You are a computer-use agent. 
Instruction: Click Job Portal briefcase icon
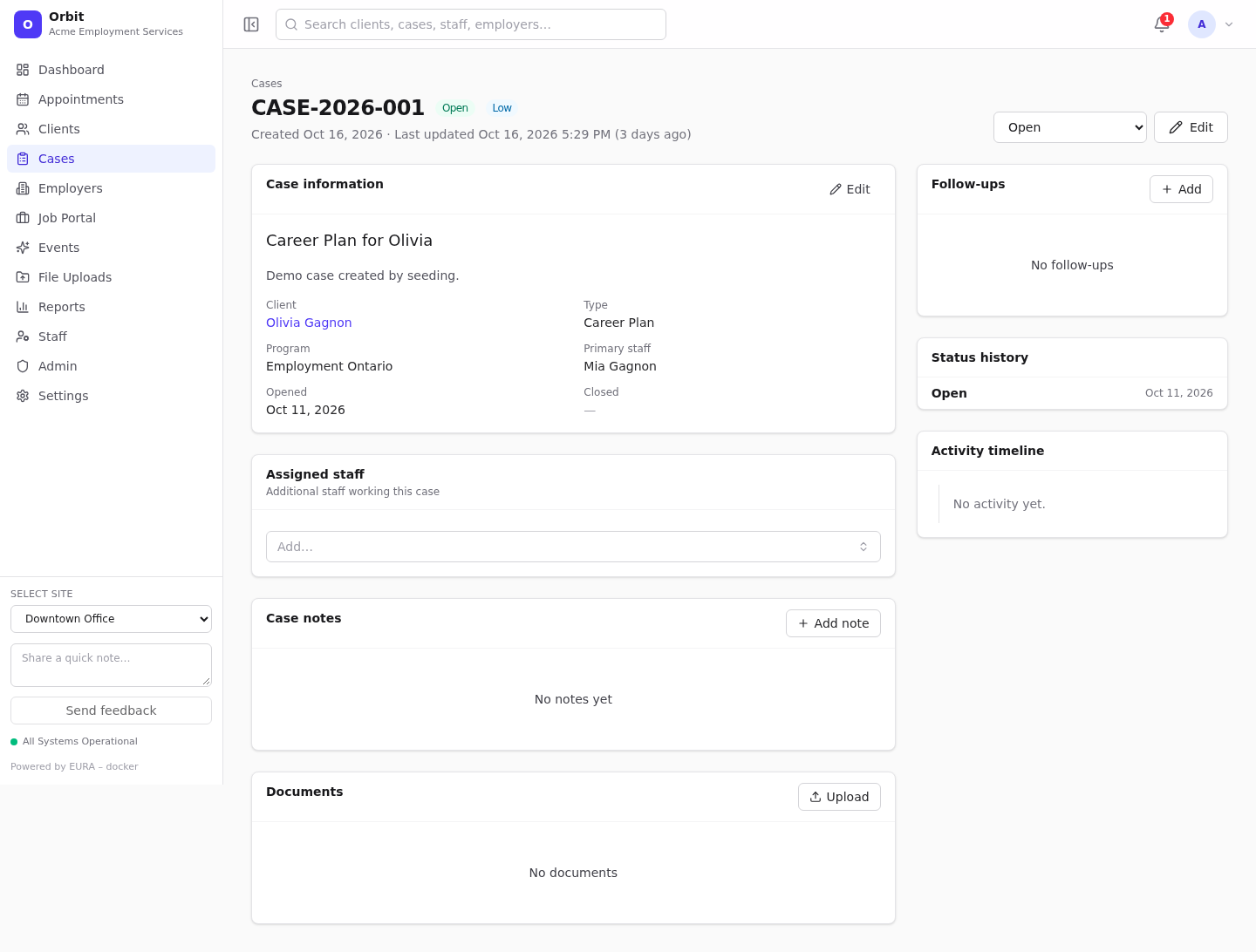[23, 218]
